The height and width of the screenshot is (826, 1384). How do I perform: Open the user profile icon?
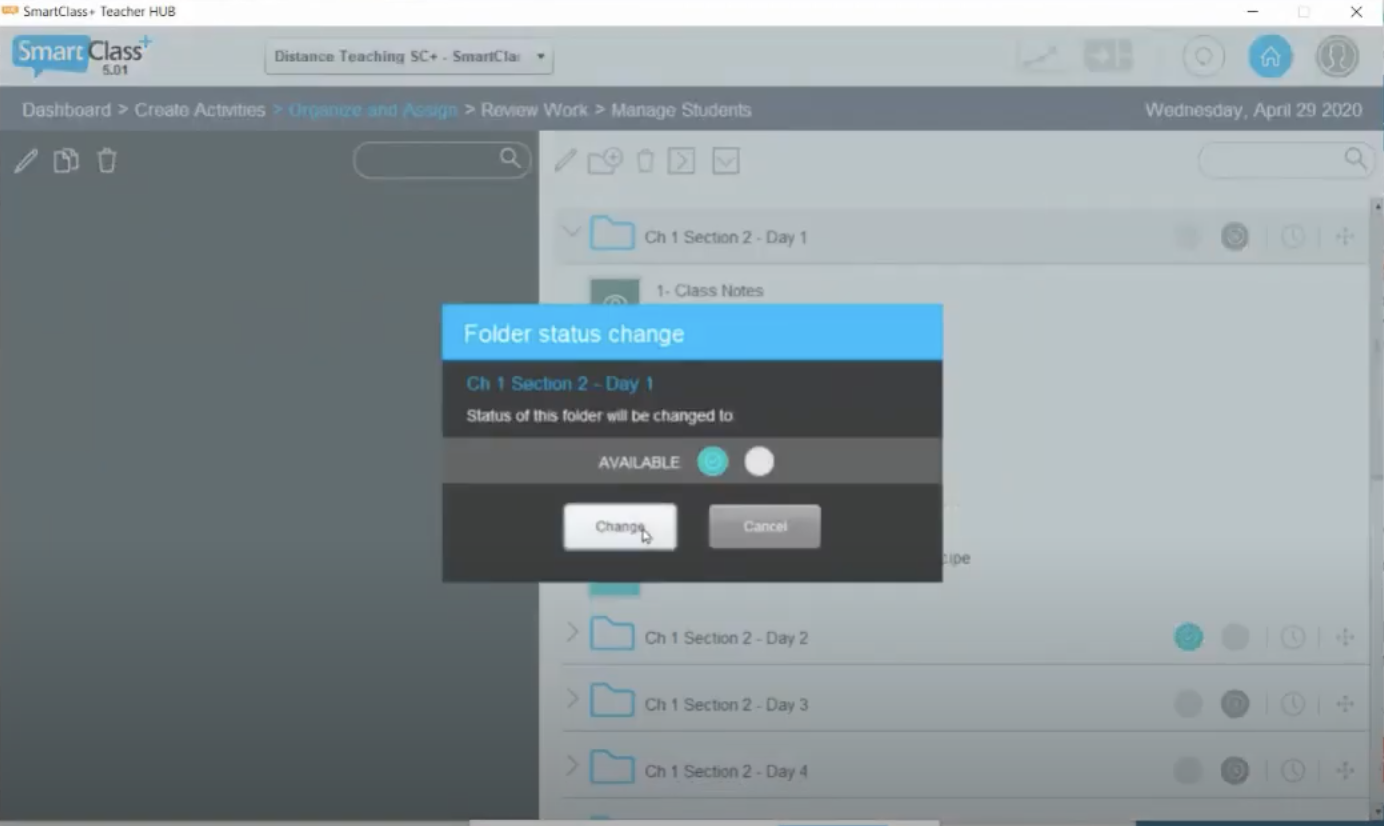coord(1336,56)
